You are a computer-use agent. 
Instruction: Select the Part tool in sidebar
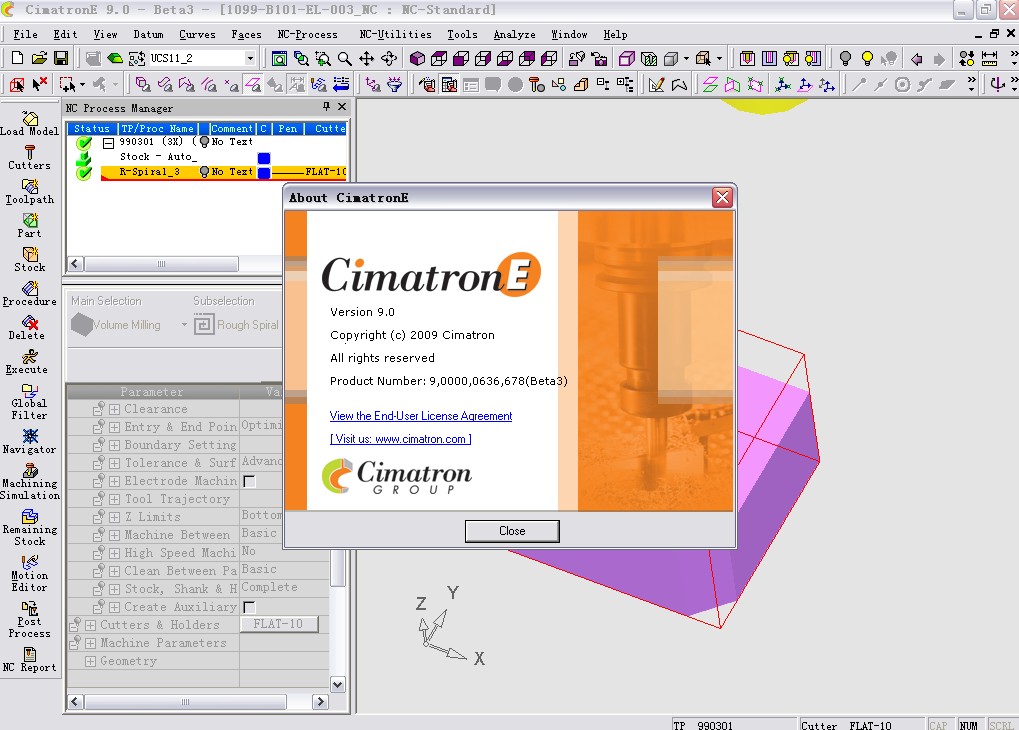click(x=29, y=226)
